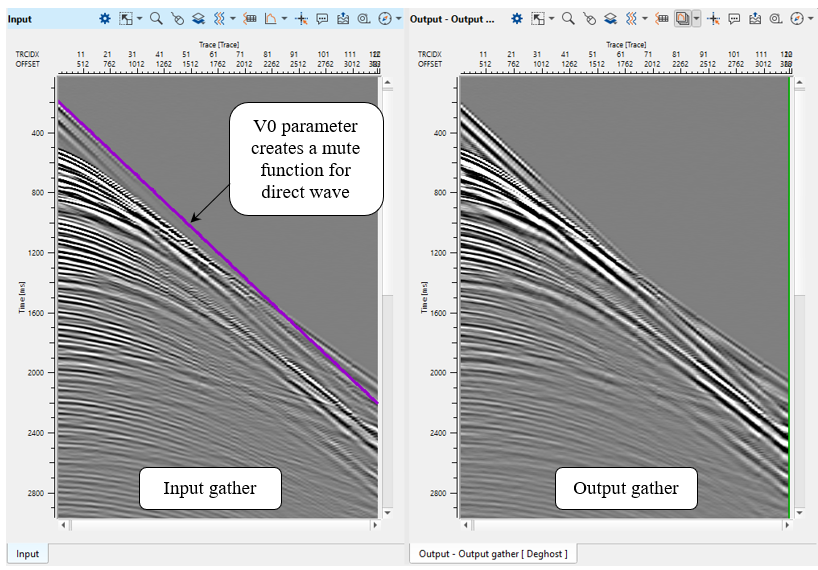Screen dimensions: 818x570
Task: Click layers icon in Output panel toolbar
Action: pyautogui.click(x=609, y=19)
